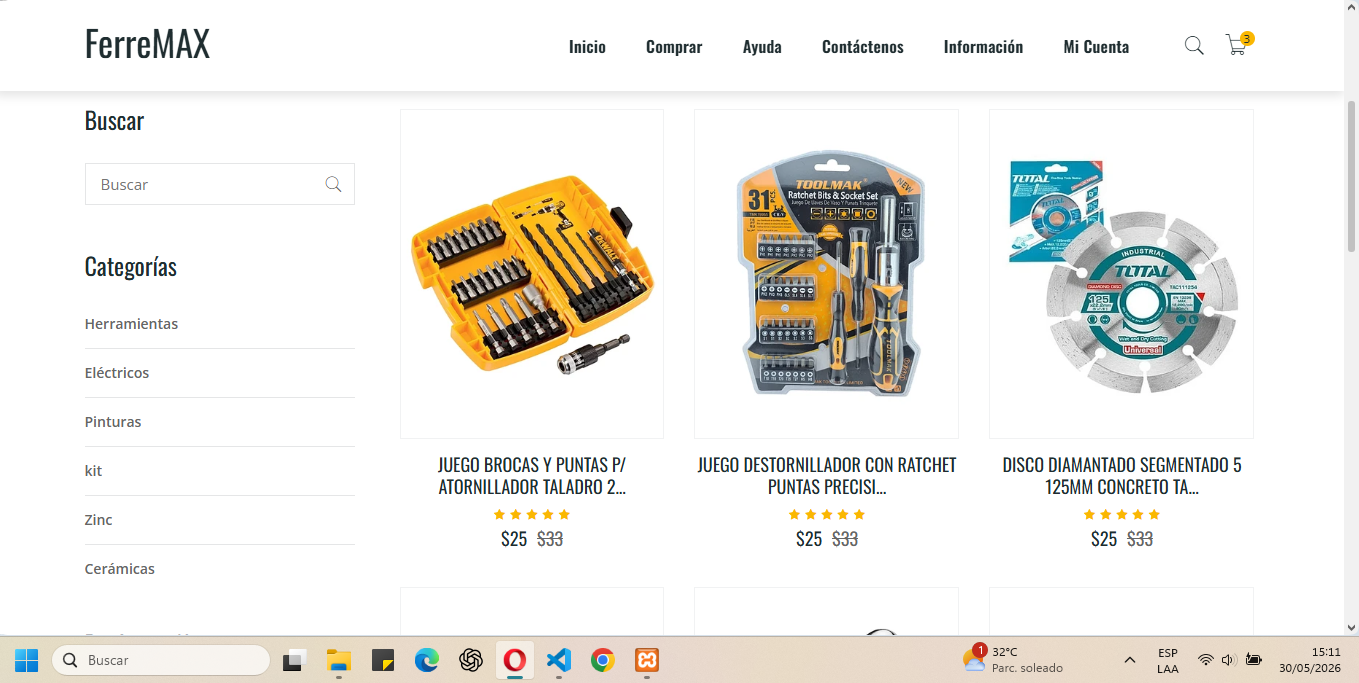Click the $25 price under JUEGO BROCAS
Viewport: 1359px width, 683px height.
tap(514, 539)
